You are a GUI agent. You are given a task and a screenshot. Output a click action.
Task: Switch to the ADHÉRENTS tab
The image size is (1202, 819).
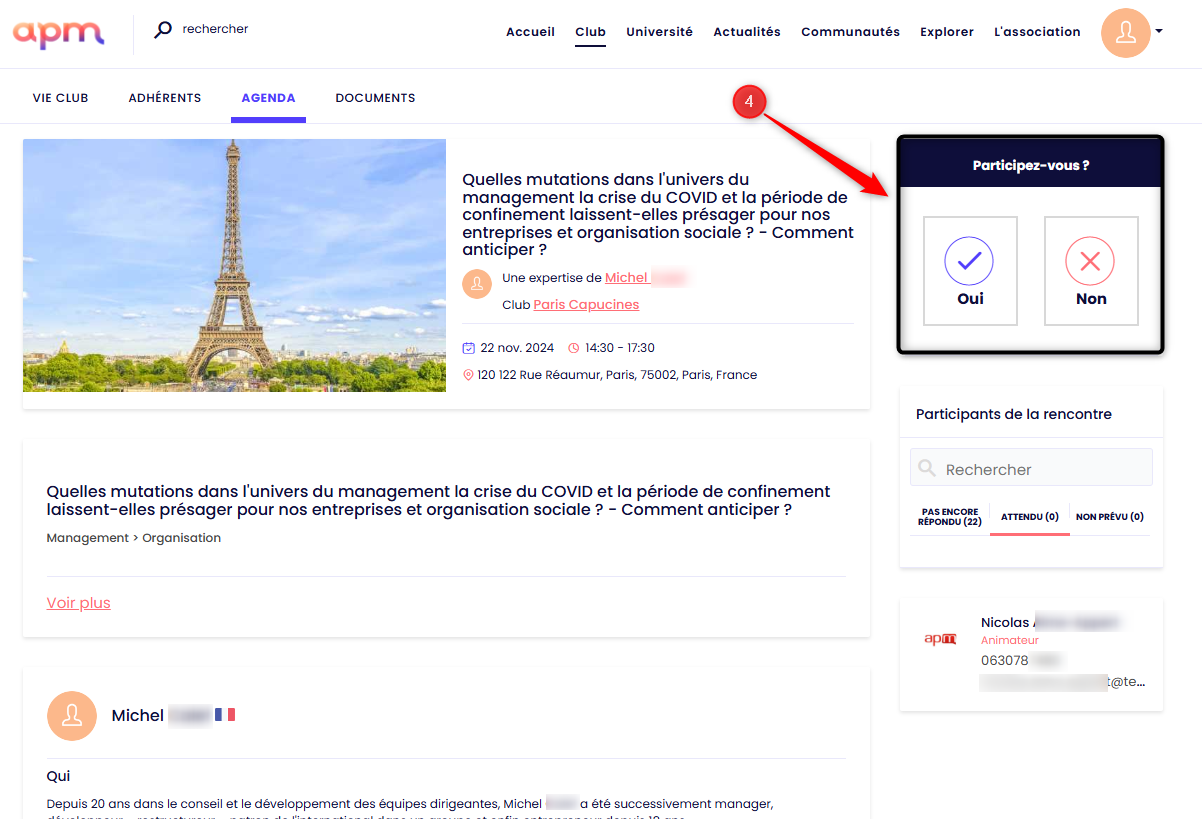click(x=165, y=98)
